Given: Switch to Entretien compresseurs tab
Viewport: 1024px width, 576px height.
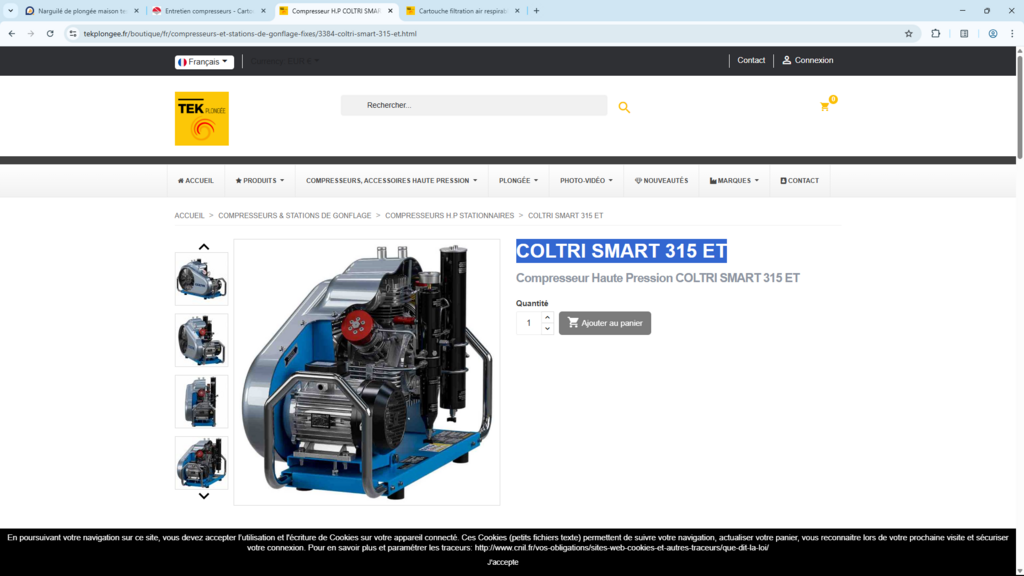Looking at the screenshot, I should 208,11.
